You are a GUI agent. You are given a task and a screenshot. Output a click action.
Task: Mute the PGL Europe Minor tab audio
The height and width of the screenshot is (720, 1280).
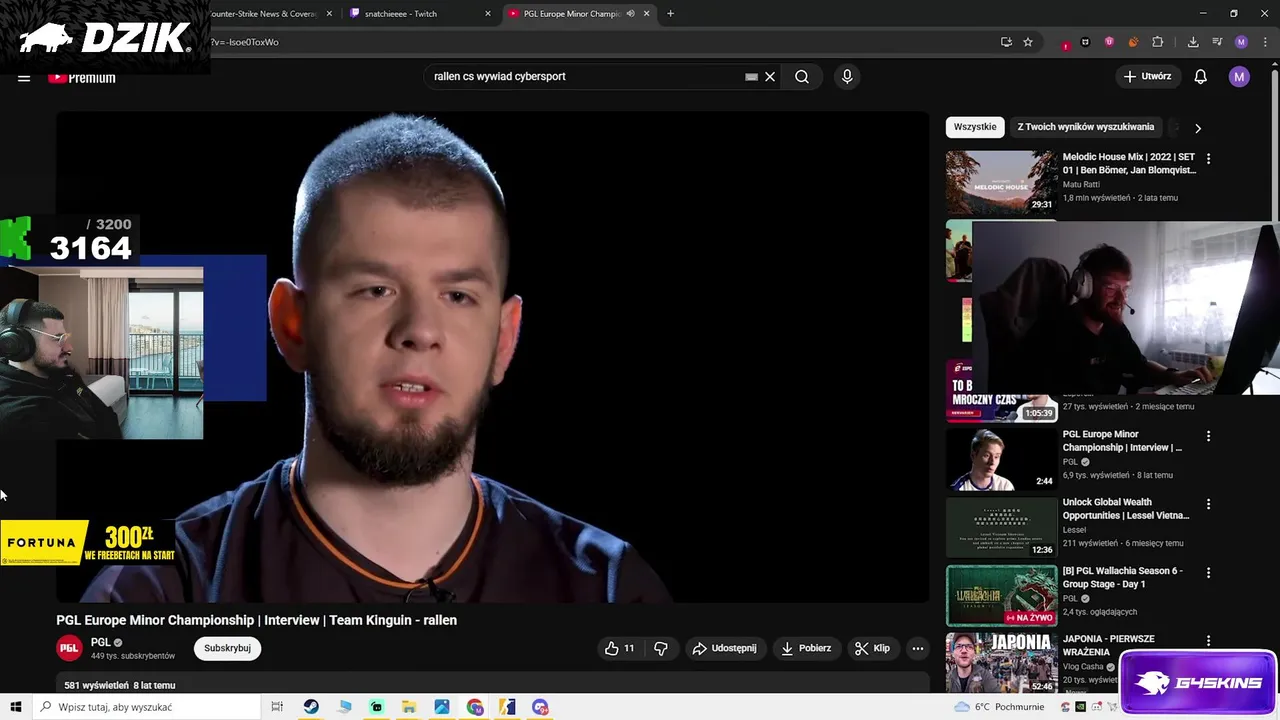(630, 13)
